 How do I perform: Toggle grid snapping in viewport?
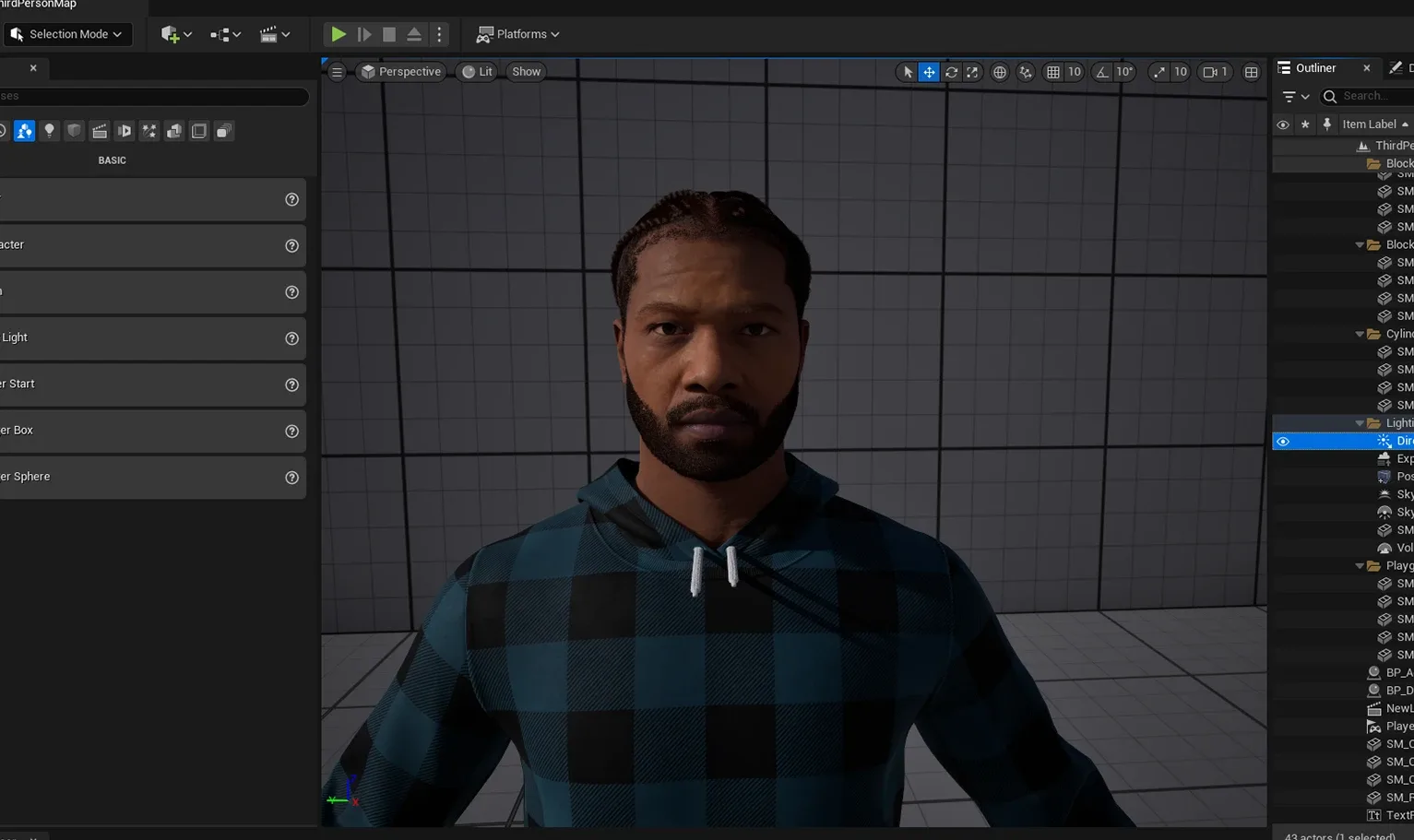[1052, 72]
